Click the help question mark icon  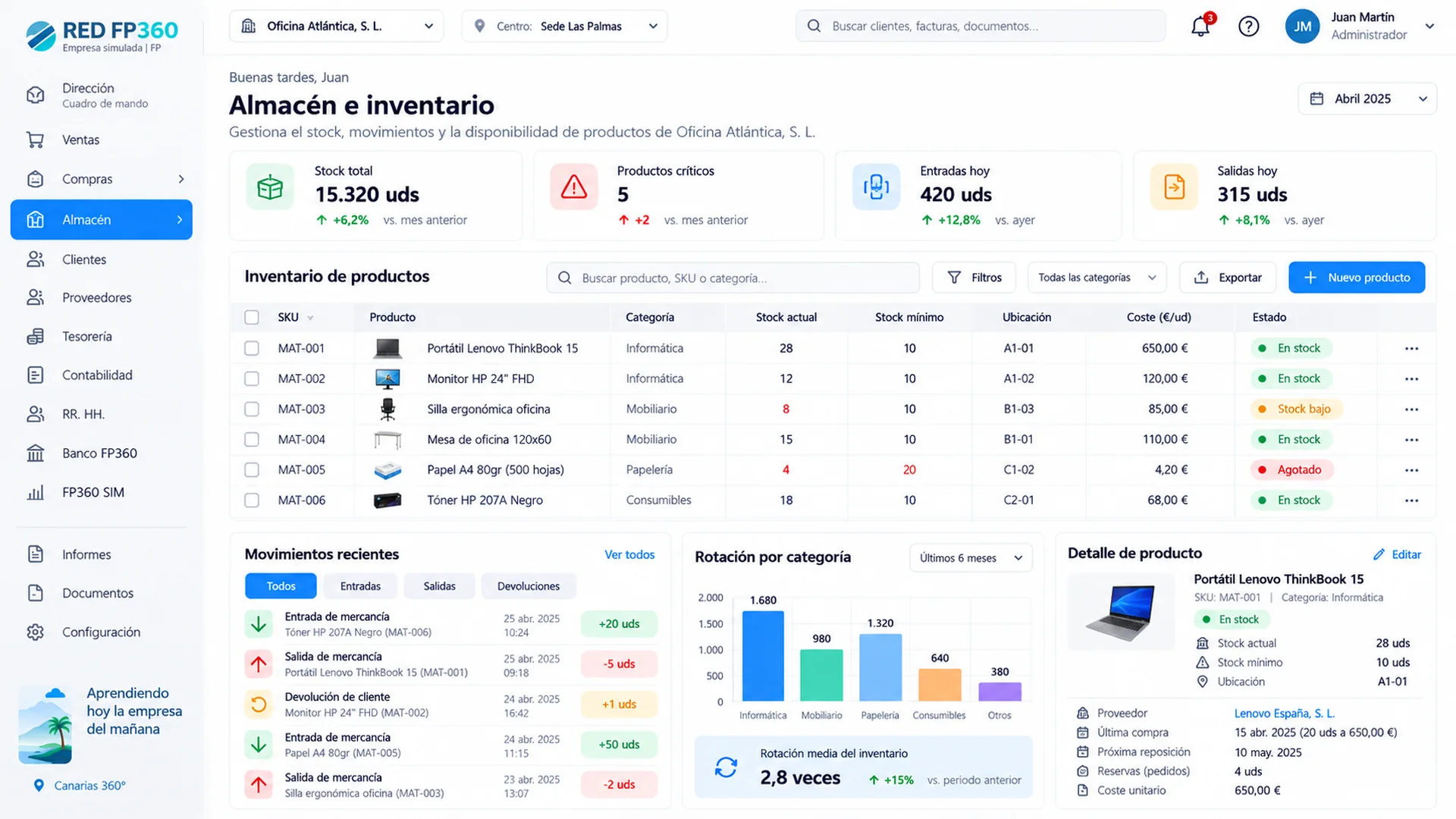coord(1248,27)
